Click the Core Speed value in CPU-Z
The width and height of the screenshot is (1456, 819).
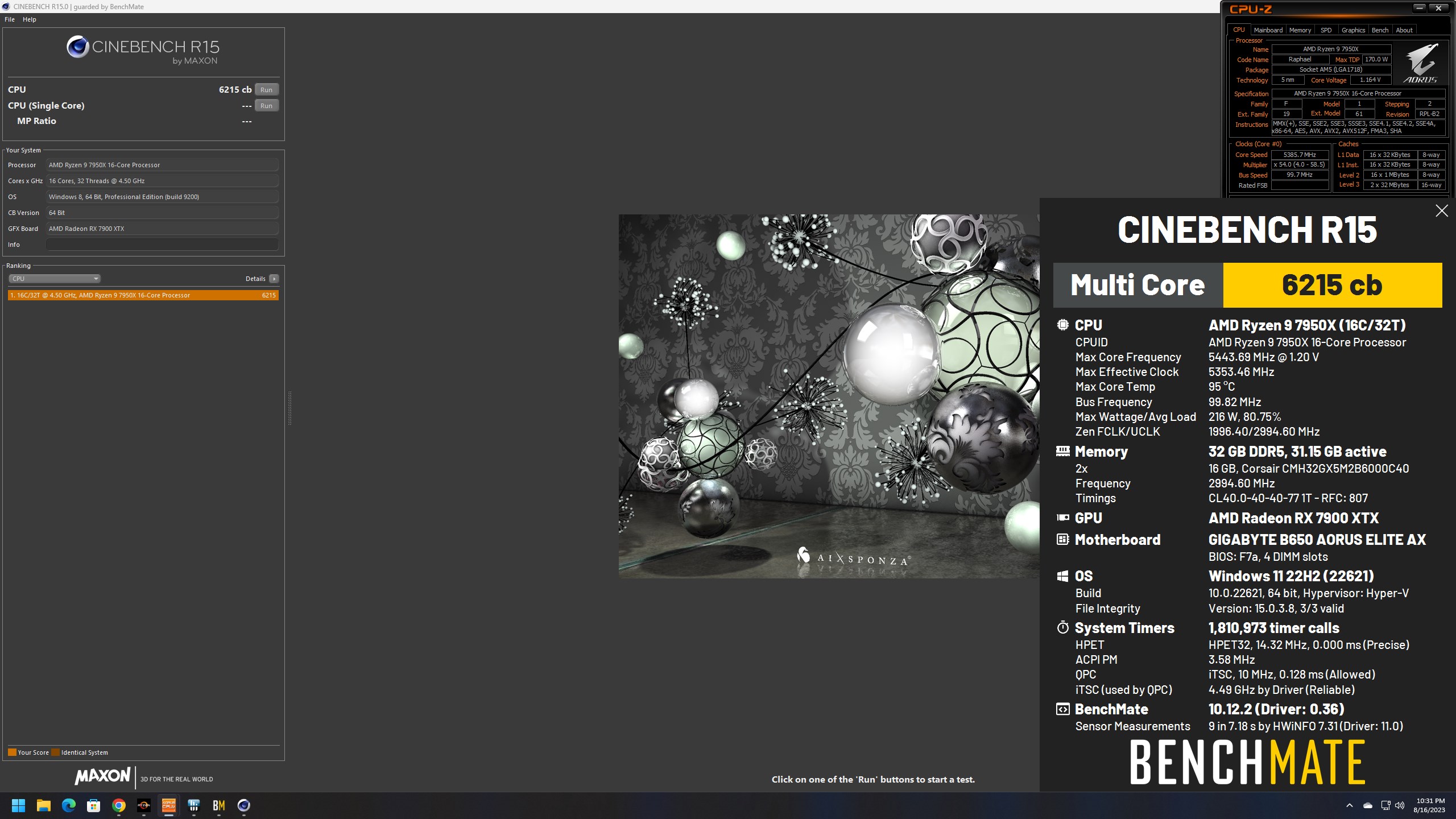pyautogui.click(x=1300, y=155)
